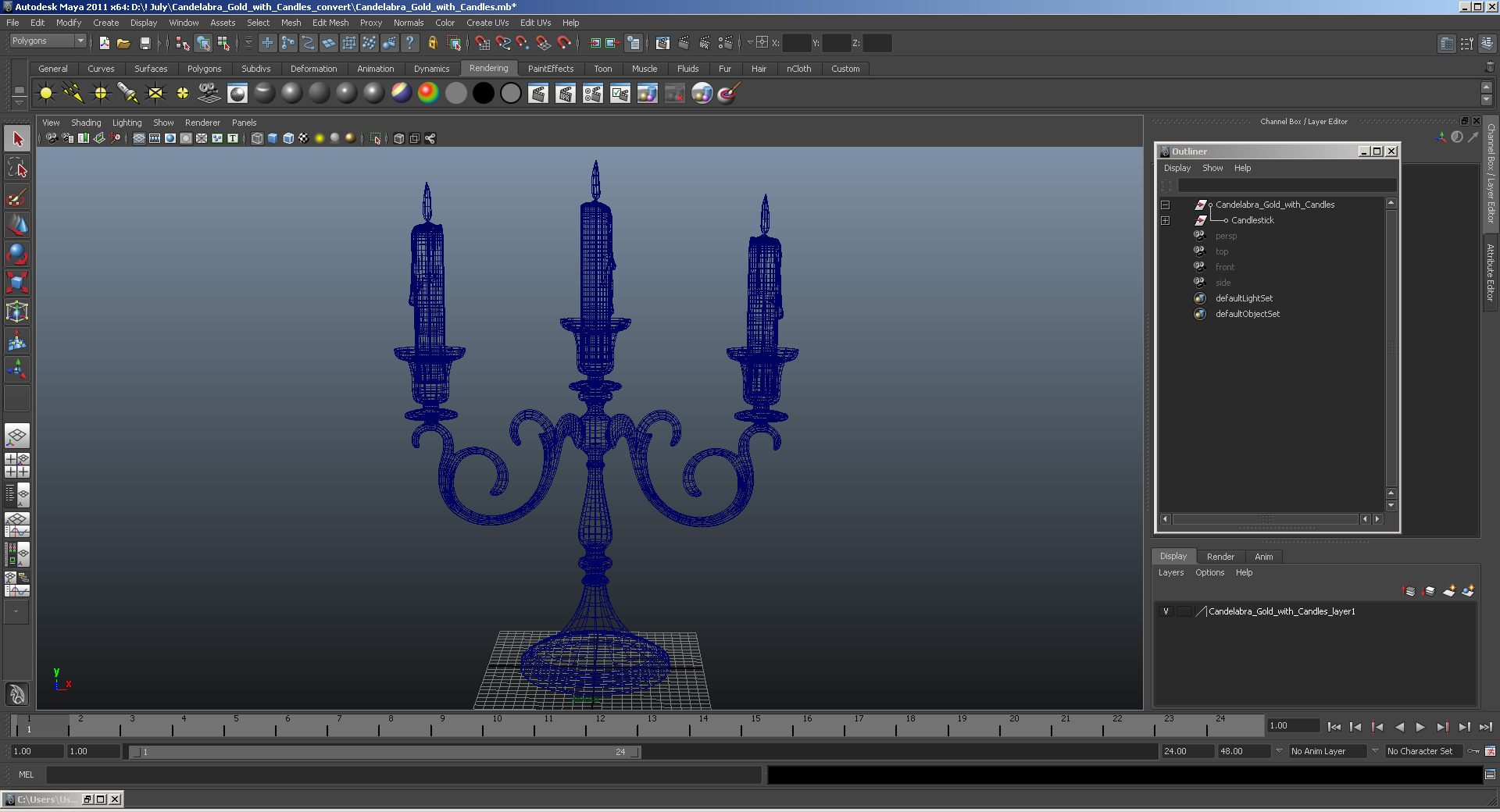Assign ramp shader rainbow sphere

tap(428, 94)
